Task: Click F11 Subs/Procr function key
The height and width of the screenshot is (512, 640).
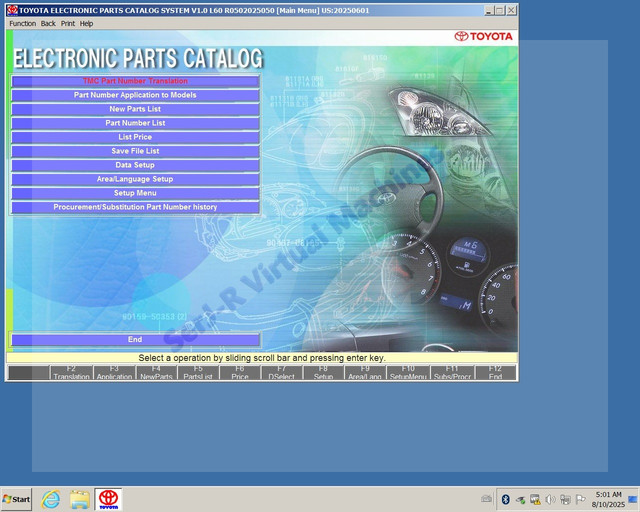Action: click(x=452, y=373)
